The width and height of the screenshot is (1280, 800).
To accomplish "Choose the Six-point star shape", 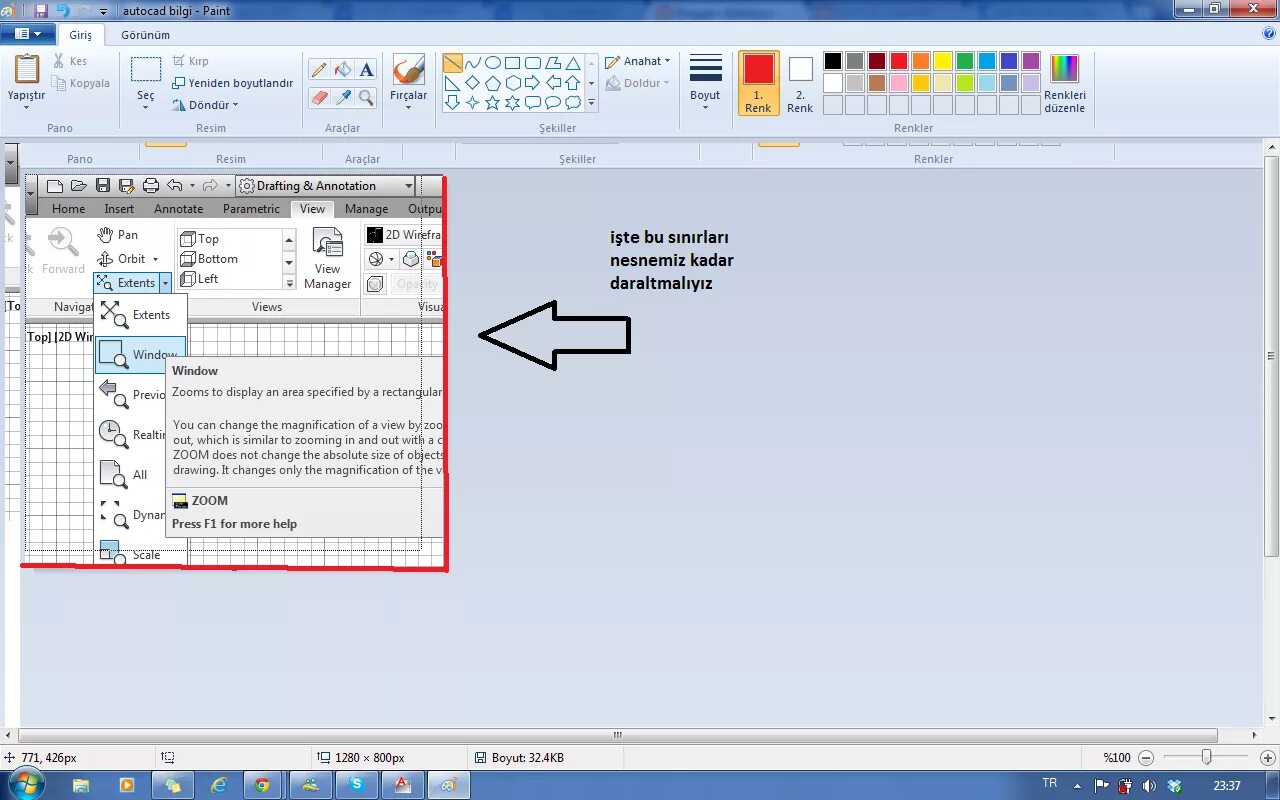I will (x=513, y=103).
